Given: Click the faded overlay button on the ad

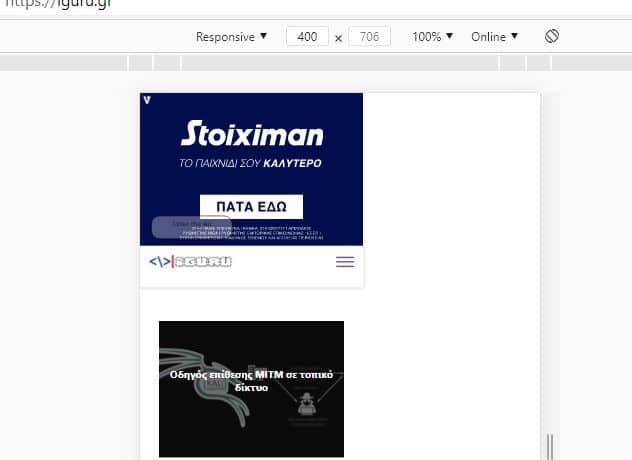Looking at the screenshot, I should pos(191,227).
